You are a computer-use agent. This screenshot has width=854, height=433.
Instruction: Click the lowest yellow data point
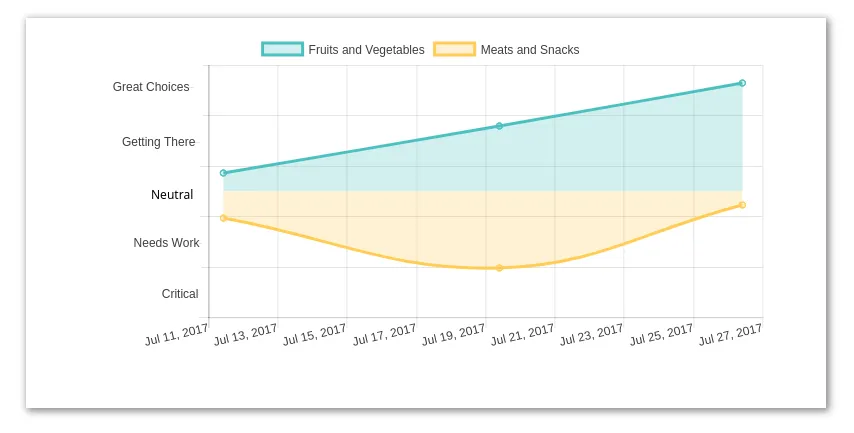(499, 268)
